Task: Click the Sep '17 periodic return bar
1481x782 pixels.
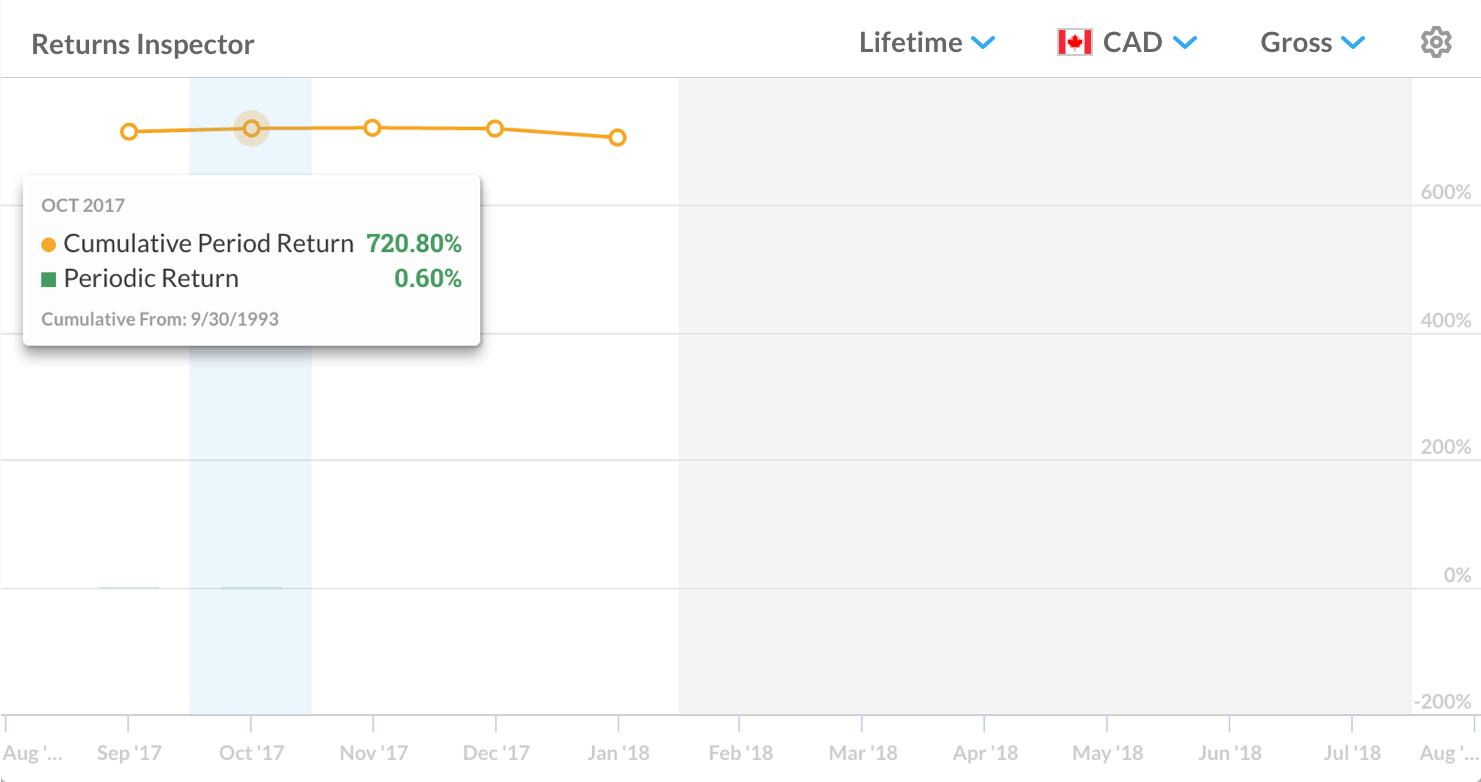Action: tap(129, 588)
